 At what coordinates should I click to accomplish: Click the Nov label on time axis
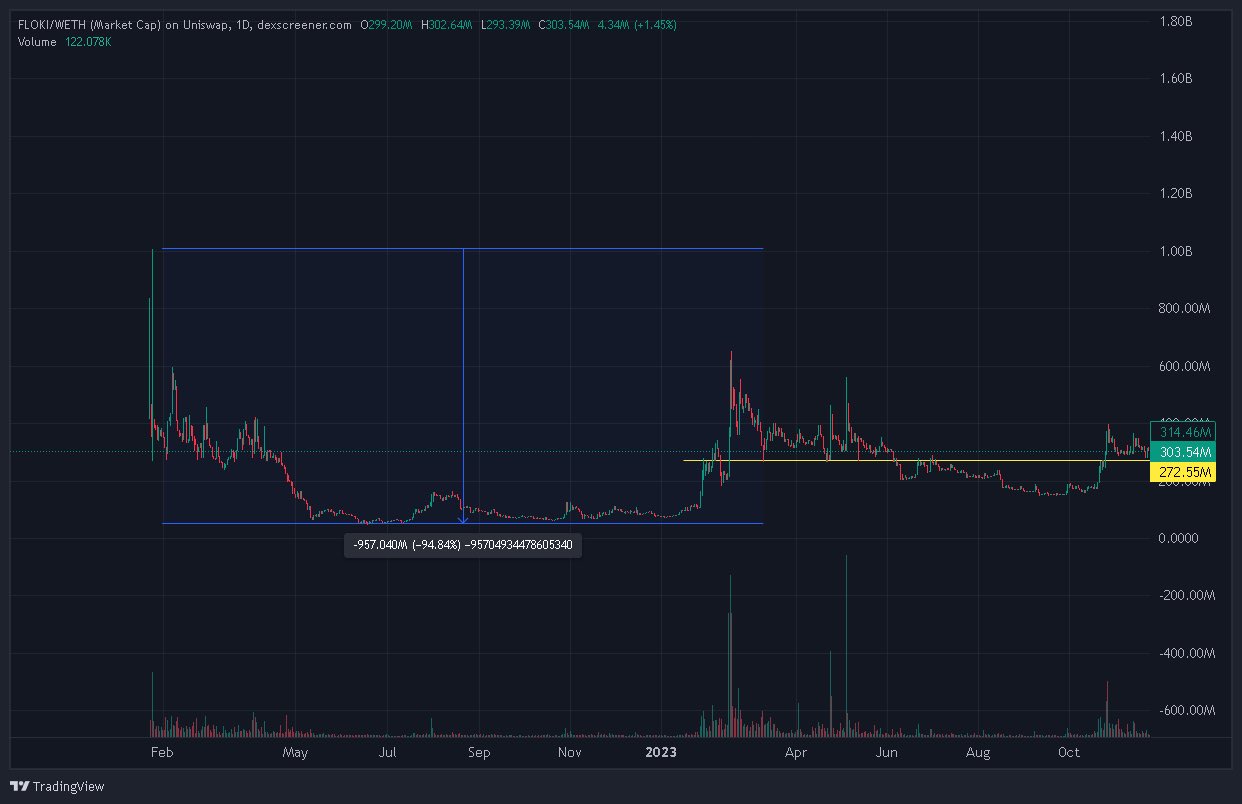(x=569, y=753)
